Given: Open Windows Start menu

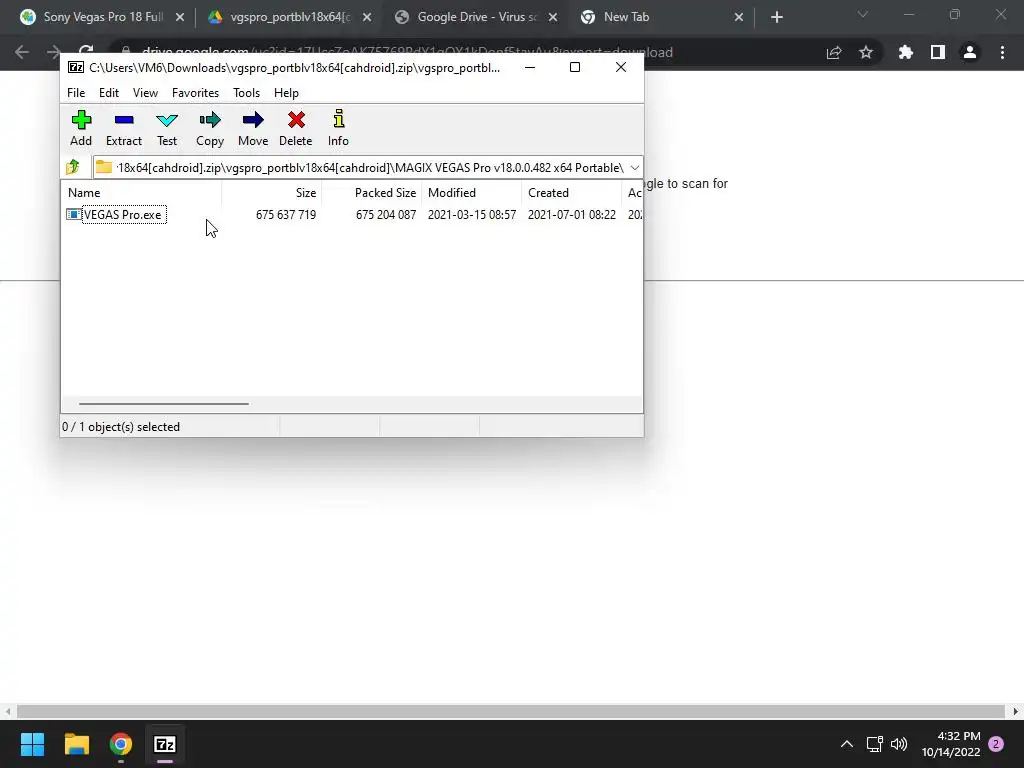Looking at the screenshot, I should point(32,744).
